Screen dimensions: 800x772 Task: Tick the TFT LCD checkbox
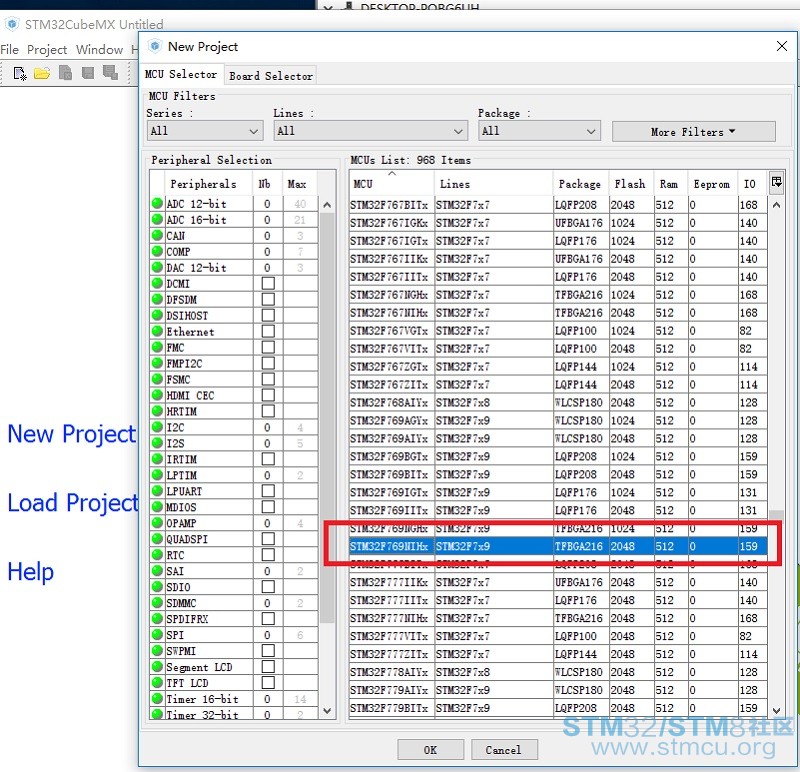pos(268,682)
